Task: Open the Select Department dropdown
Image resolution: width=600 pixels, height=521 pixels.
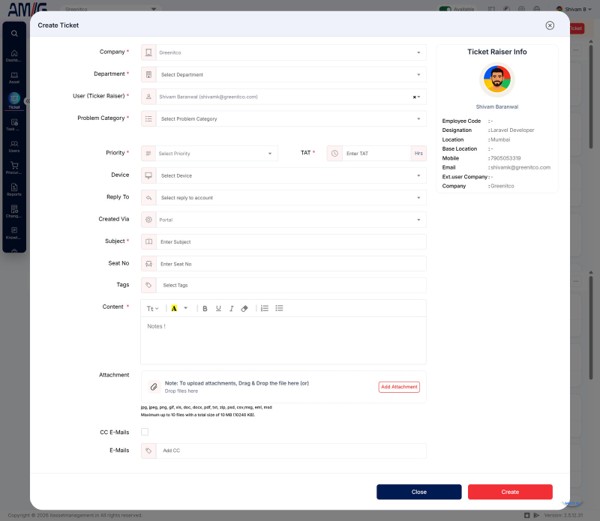Action: (x=284, y=75)
